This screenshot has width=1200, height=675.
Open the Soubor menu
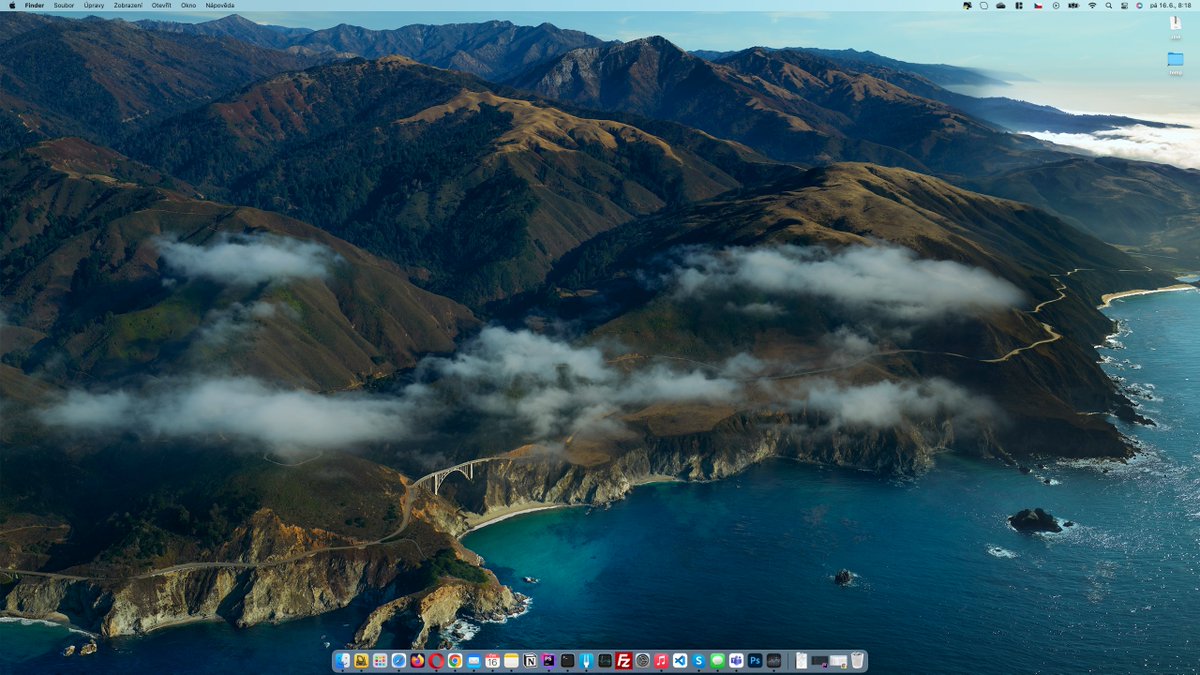click(63, 5)
